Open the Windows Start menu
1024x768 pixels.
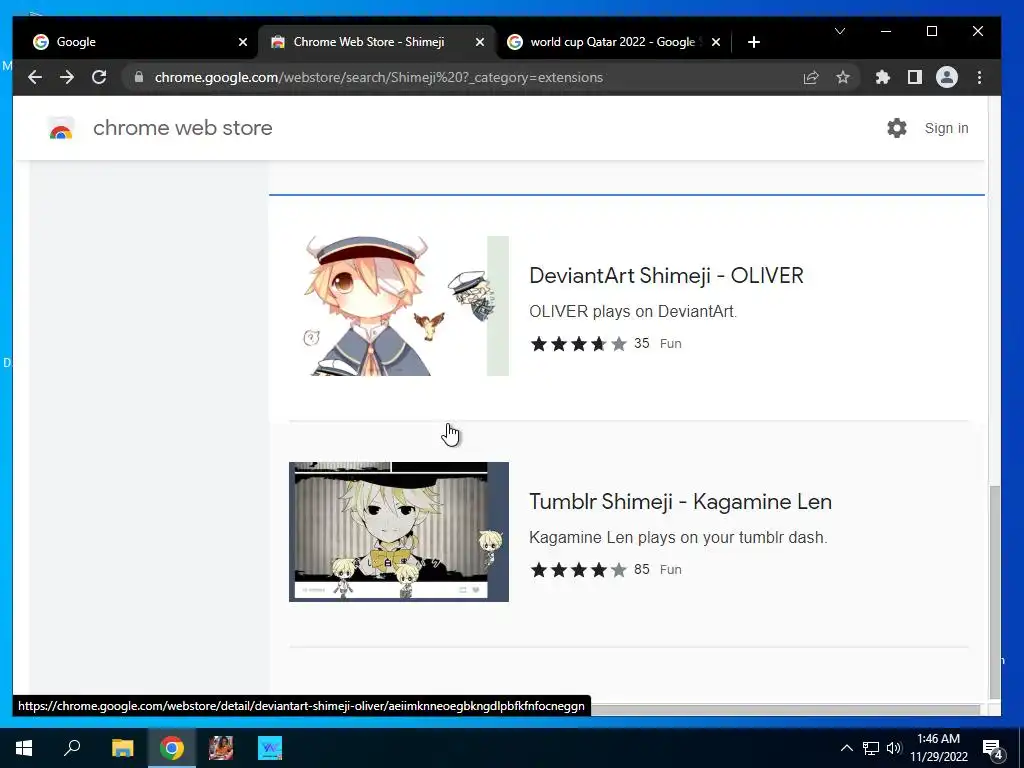click(24, 748)
